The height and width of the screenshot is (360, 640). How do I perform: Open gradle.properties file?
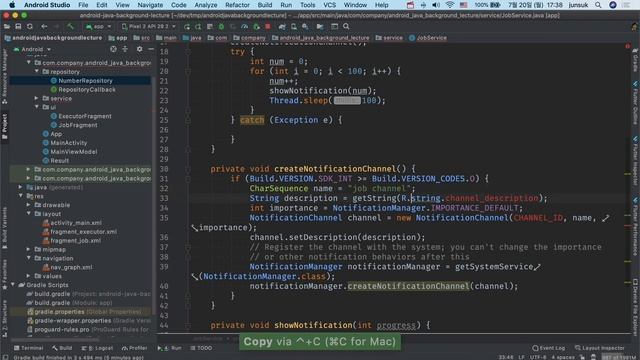coord(59,311)
